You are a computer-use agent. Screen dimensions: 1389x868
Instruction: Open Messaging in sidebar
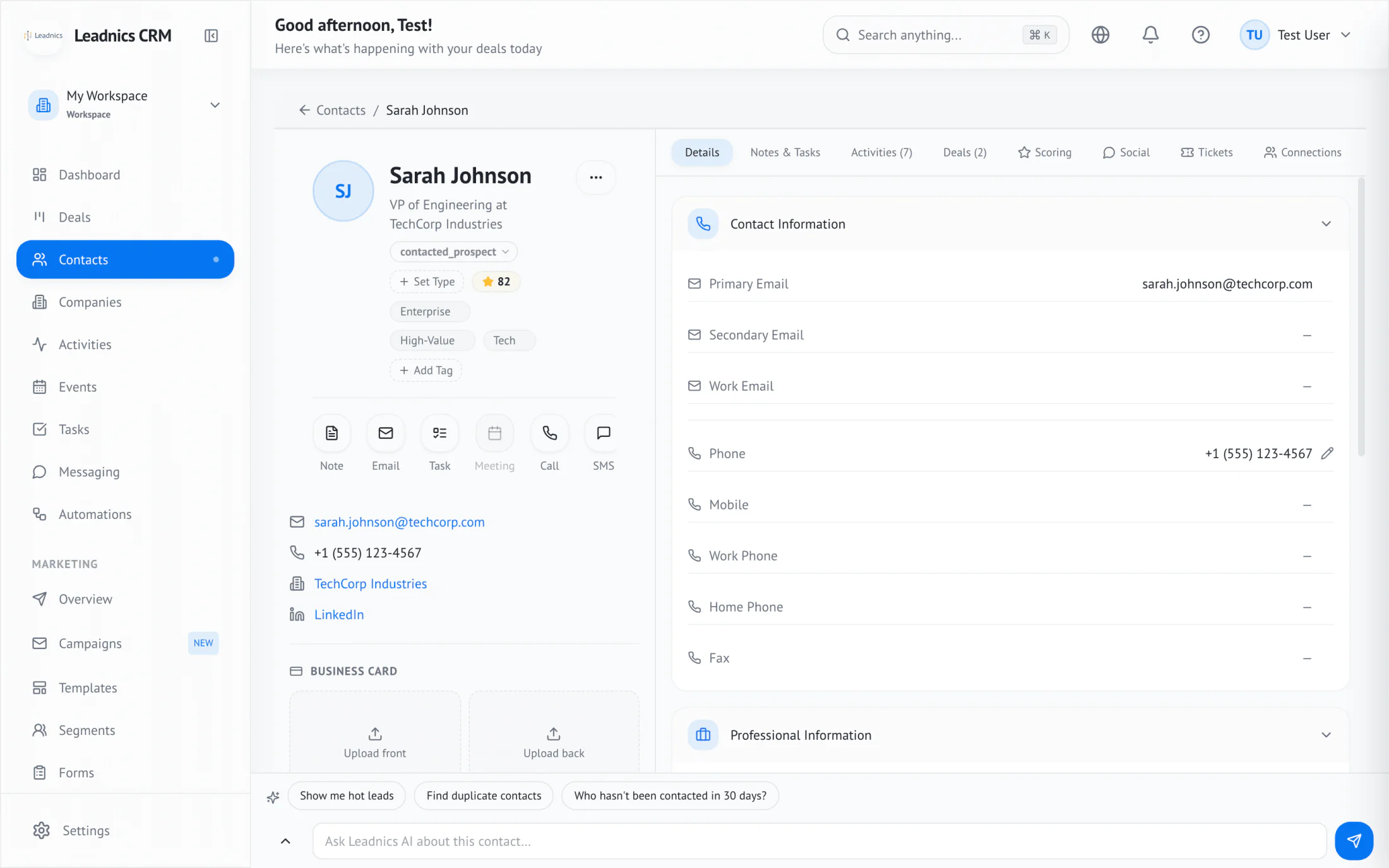[125, 472]
